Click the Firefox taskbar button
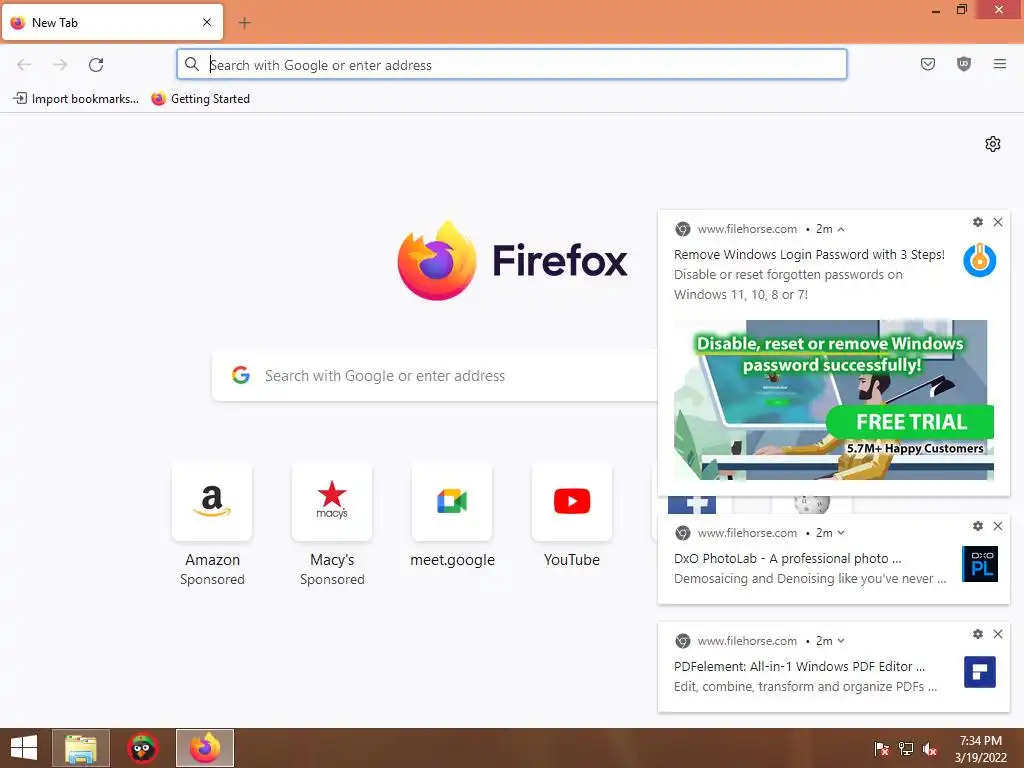1024x768 pixels. [x=205, y=748]
